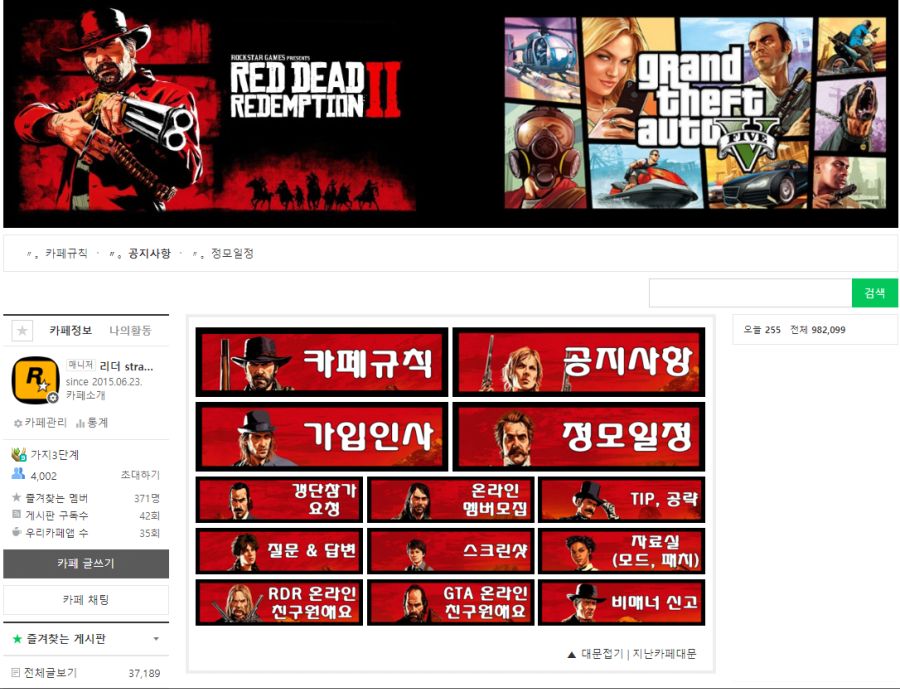Viewport: 900px width, 689px height.
Task: Click the 즐겨찾는 멤버 371명 row
Action: [x=86, y=498]
